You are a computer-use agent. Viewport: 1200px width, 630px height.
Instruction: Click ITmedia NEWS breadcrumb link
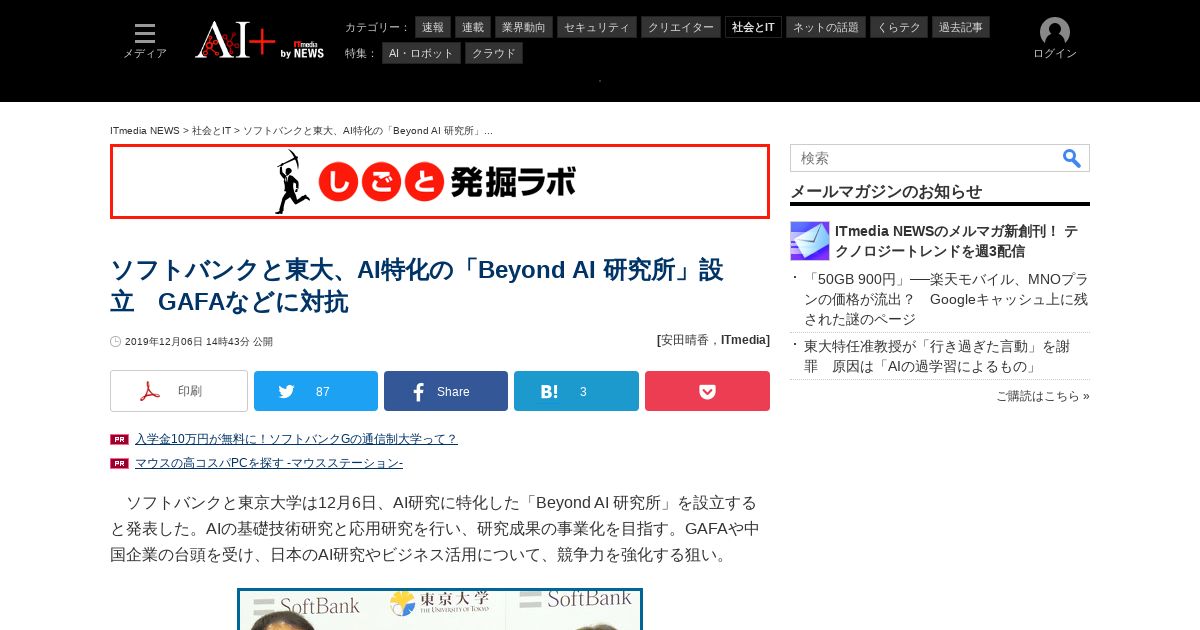tap(145, 131)
